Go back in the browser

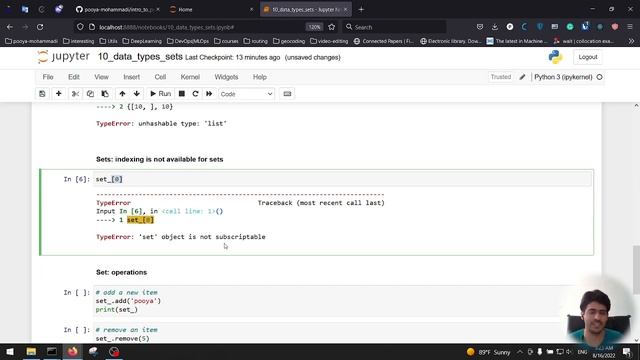point(10,27)
